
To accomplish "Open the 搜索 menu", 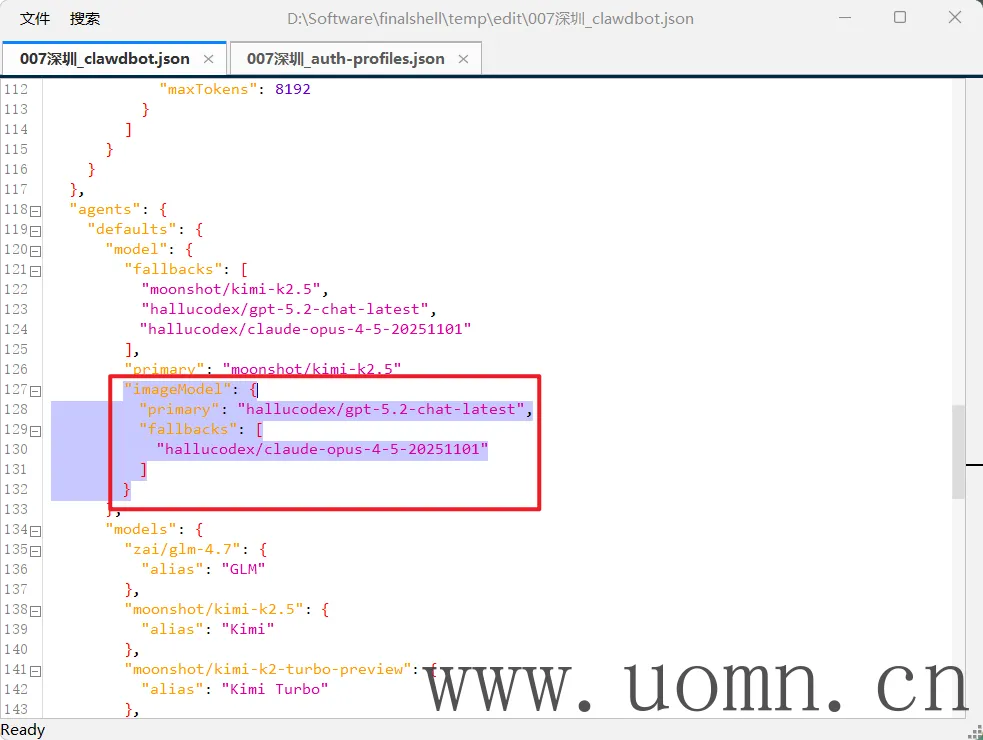I will coord(85,19).
